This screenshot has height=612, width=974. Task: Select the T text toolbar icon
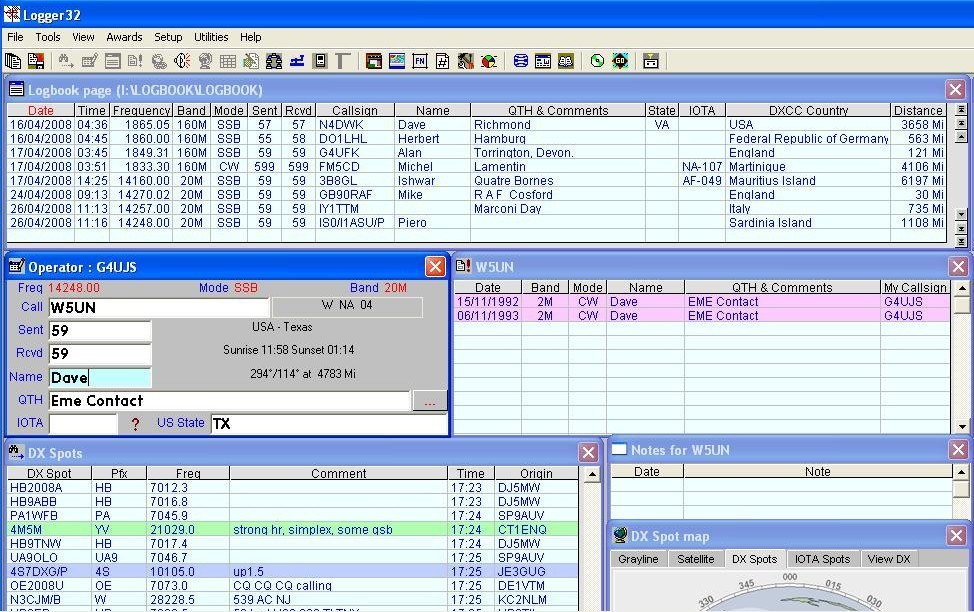pyautogui.click(x=339, y=61)
